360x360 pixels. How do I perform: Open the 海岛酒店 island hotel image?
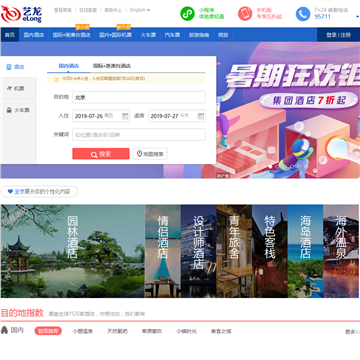point(305,251)
